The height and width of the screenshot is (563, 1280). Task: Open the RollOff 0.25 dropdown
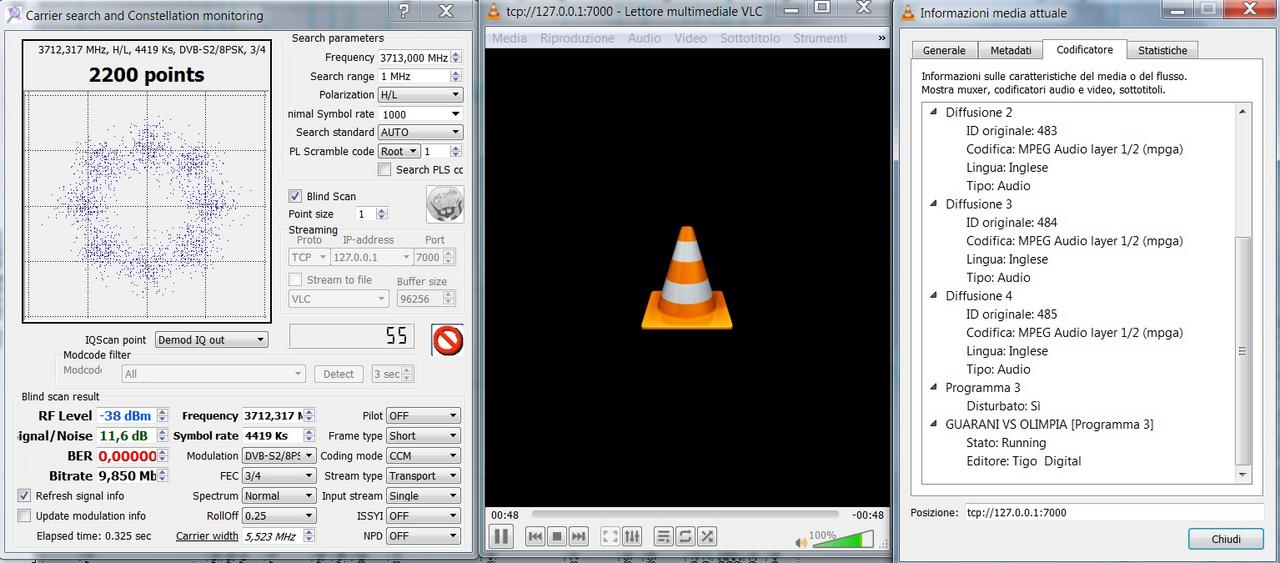[x=279, y=516]
